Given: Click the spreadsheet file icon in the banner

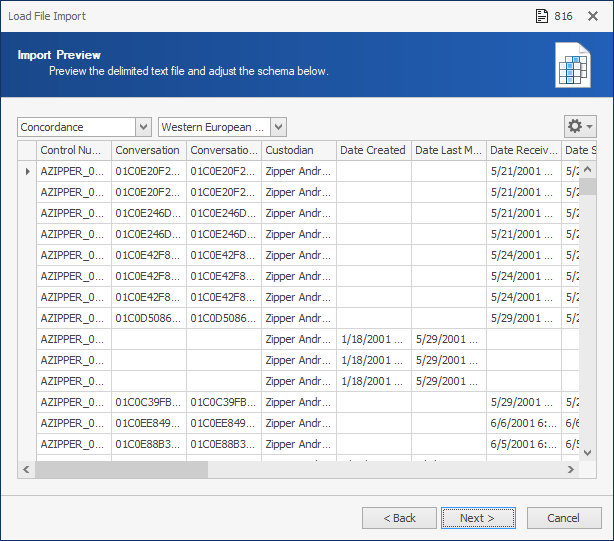Looking at the screenshot, I should (572, 65).
